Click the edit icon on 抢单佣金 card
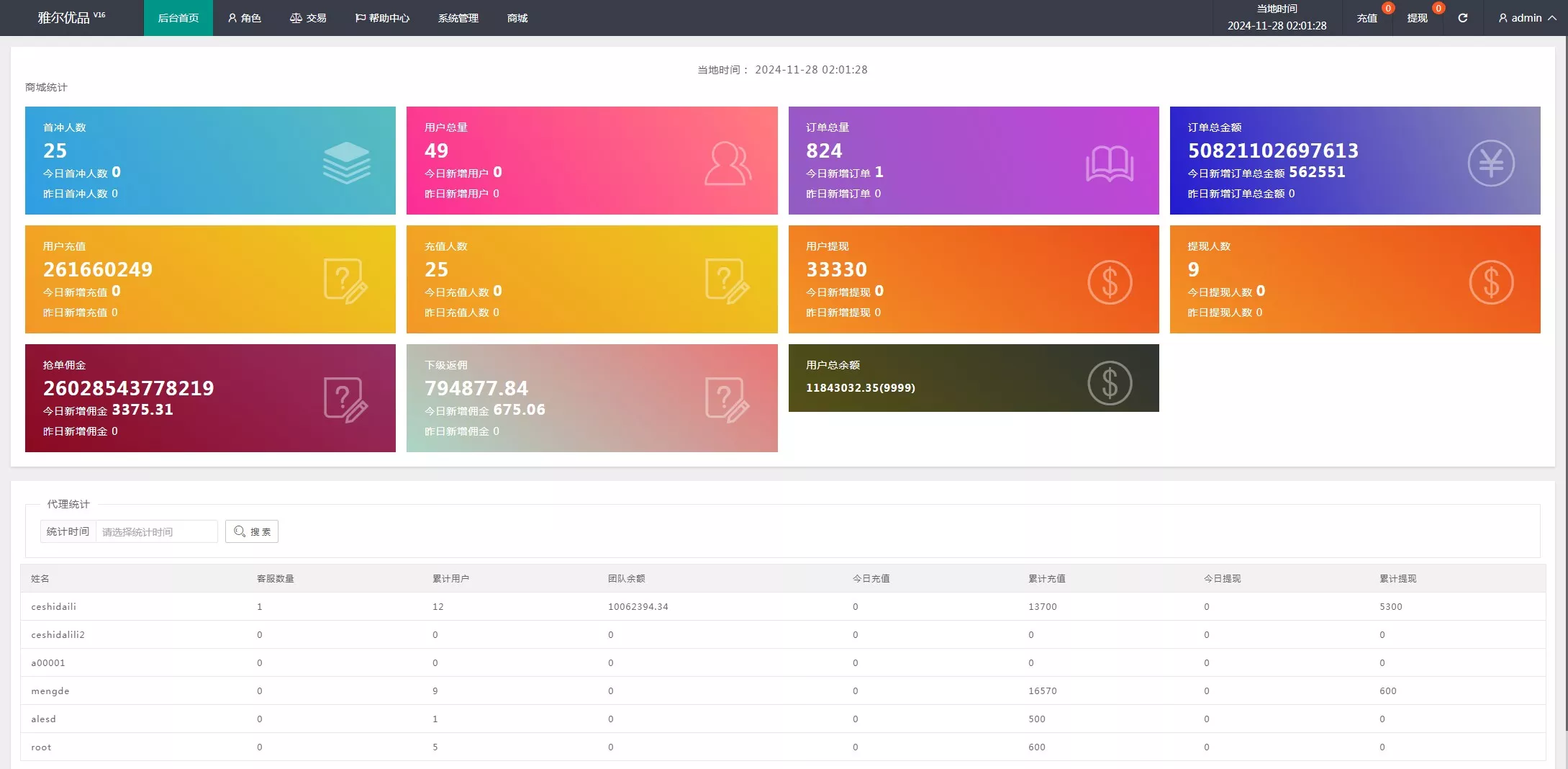 tap(345, 400)
